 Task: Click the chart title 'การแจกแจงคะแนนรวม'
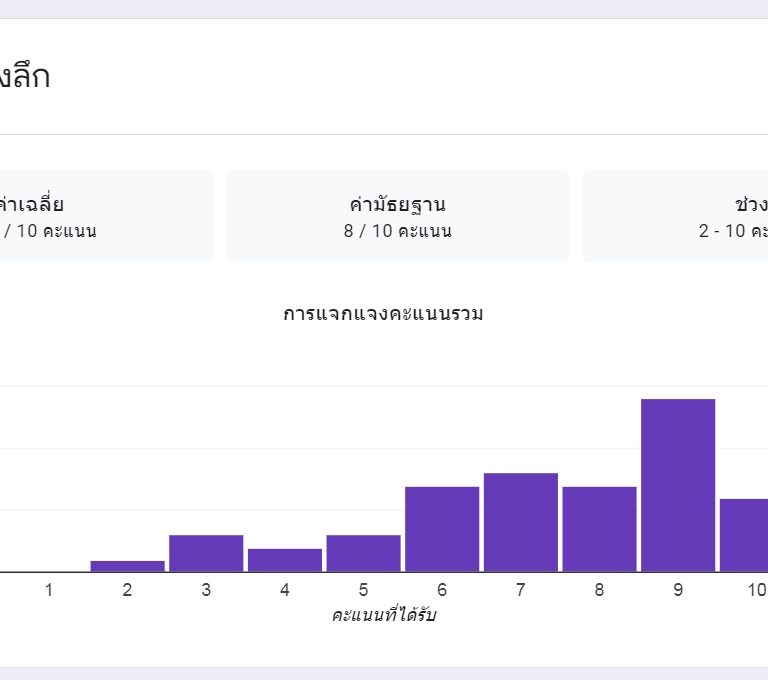tap(383, 314)
